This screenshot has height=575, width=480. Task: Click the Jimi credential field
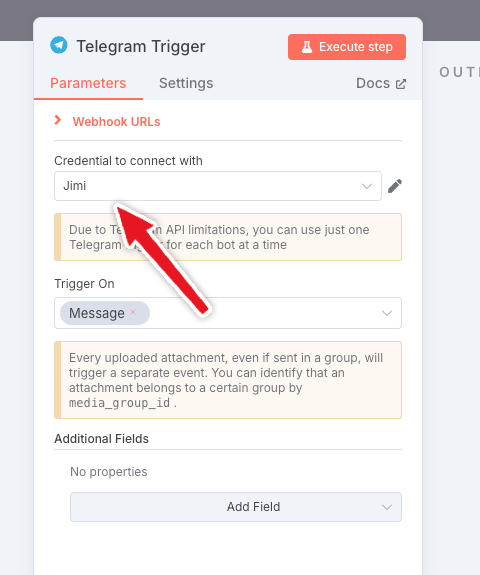(218, 186)
